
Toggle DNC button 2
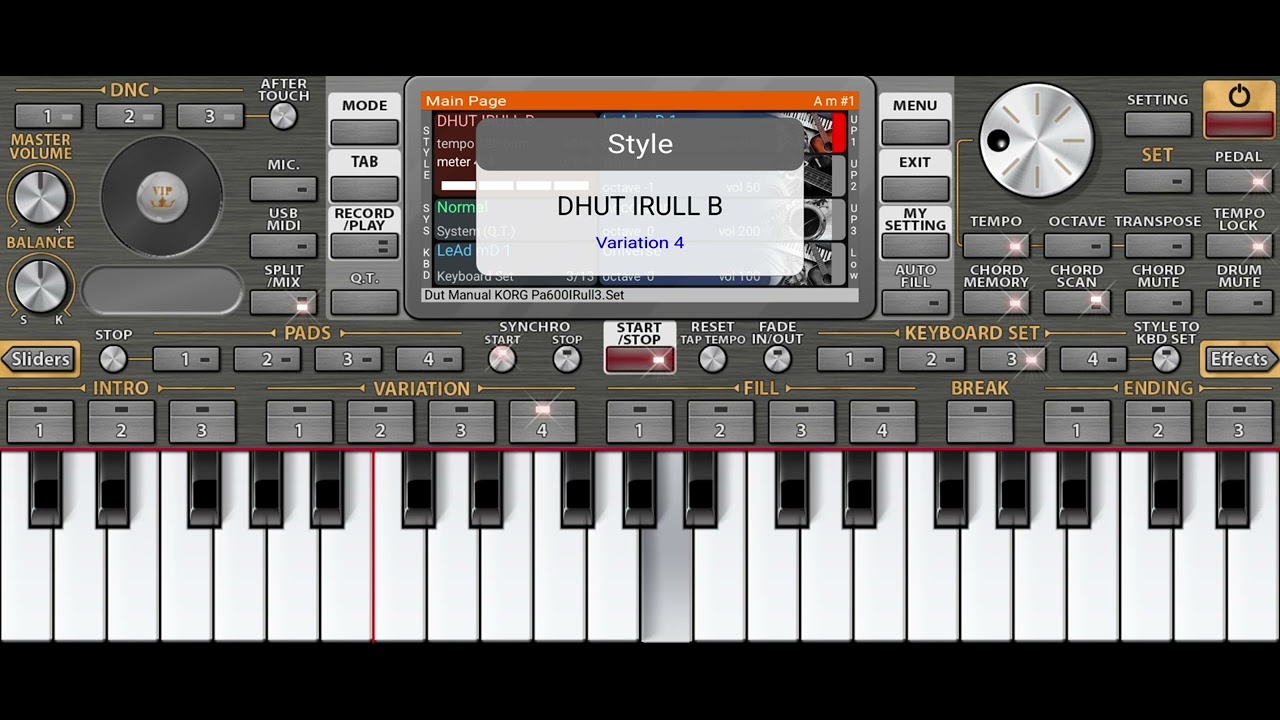pos(129,116)
